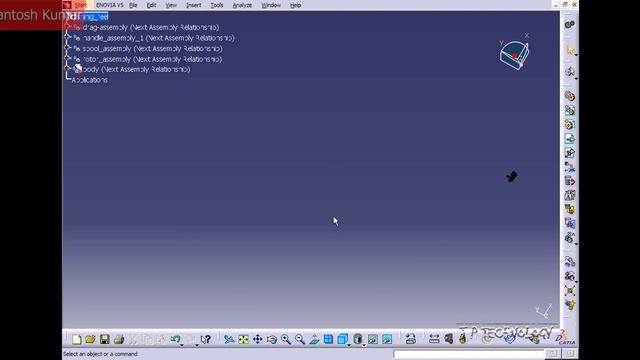Click the 3D compass
The height and width of the screenshot is (360, 640).
514,54
